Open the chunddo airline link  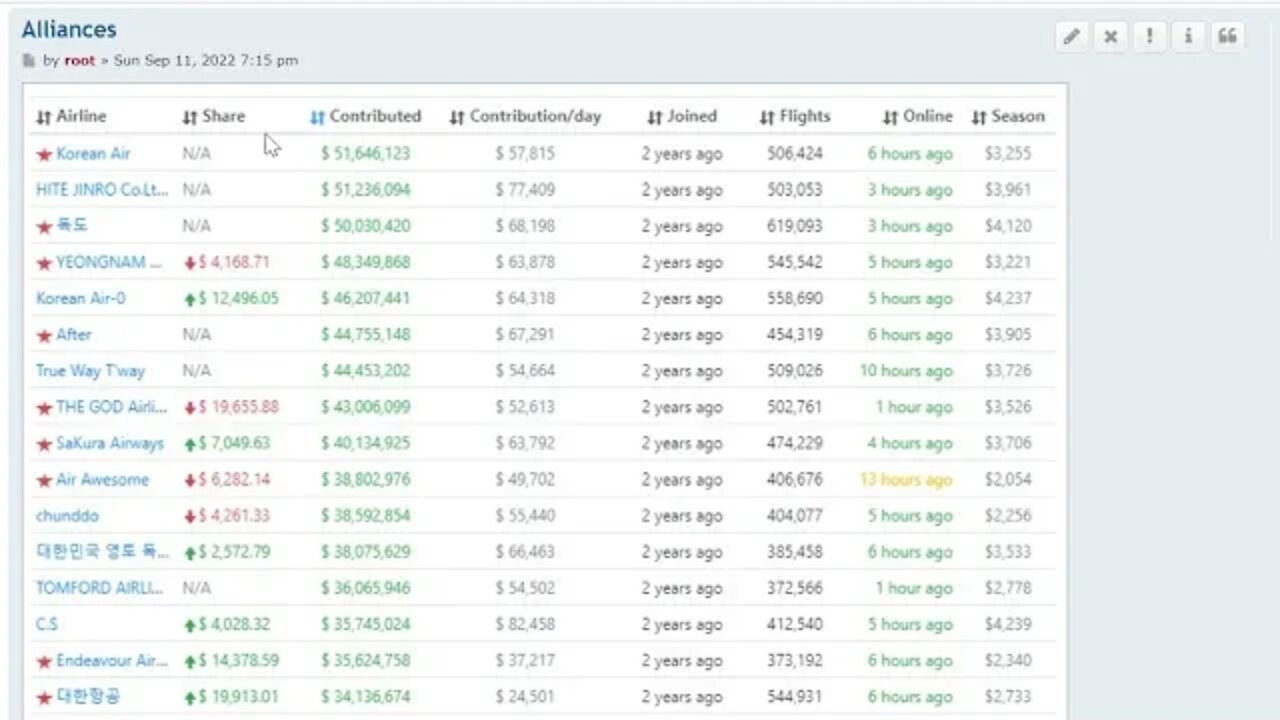coord(67,516)
